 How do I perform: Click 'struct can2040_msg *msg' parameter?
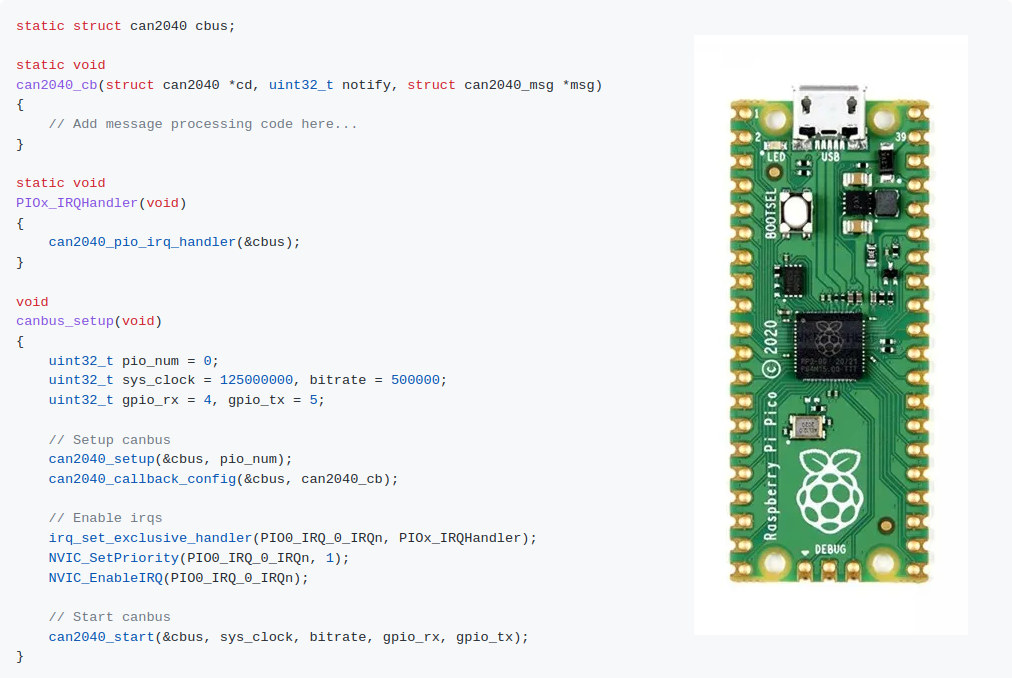(x=501, y=85)
